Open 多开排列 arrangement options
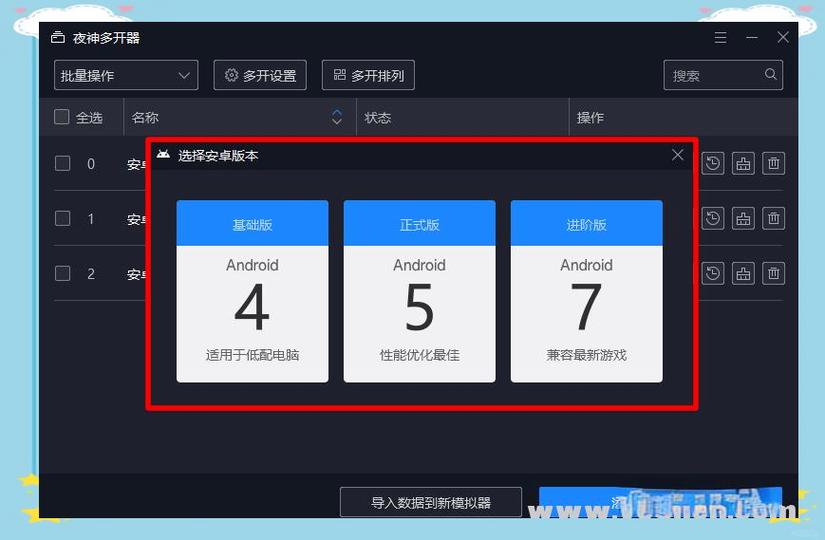 click(368, 75)
